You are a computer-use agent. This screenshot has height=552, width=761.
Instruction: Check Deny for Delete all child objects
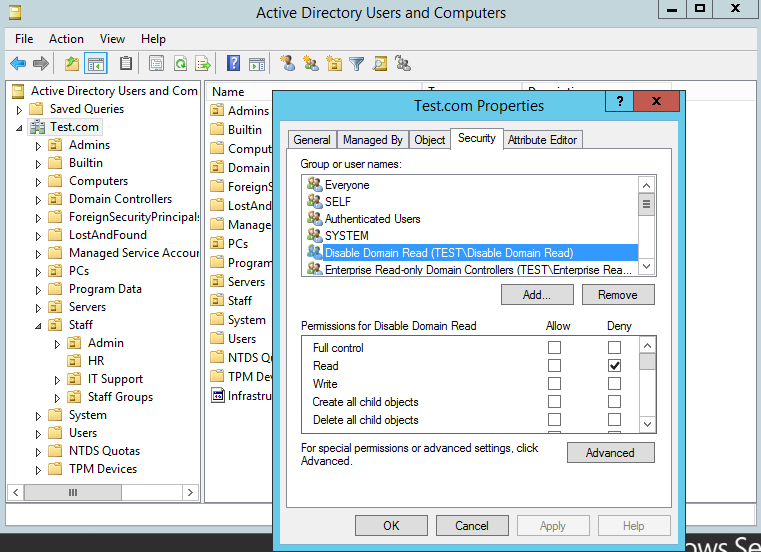pyautogui.click(x=614, y=419)
